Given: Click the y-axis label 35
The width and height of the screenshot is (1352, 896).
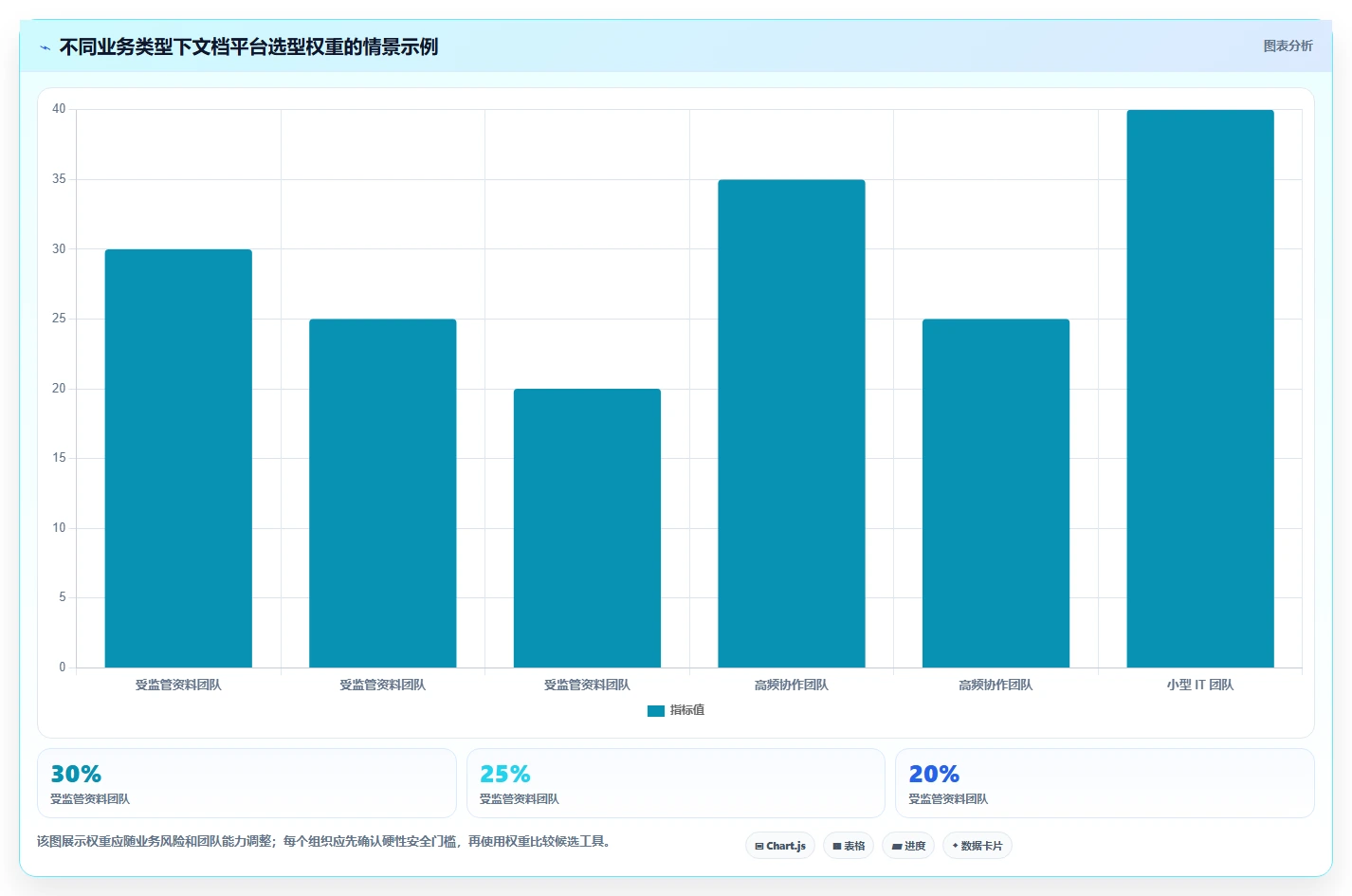Looking at the screenshot, I should pyautogui.click(x=59, y=179).
